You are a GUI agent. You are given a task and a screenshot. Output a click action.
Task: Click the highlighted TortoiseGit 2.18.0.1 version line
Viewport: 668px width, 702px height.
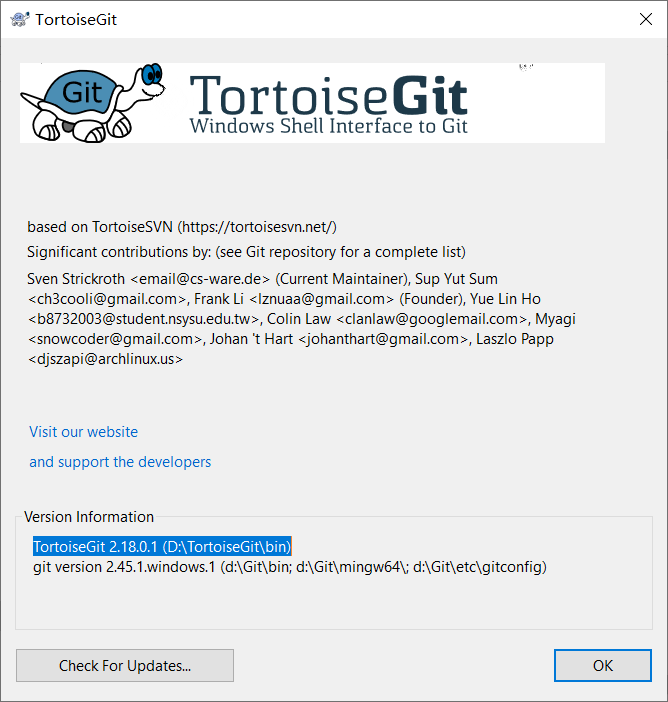pos(162,547)
